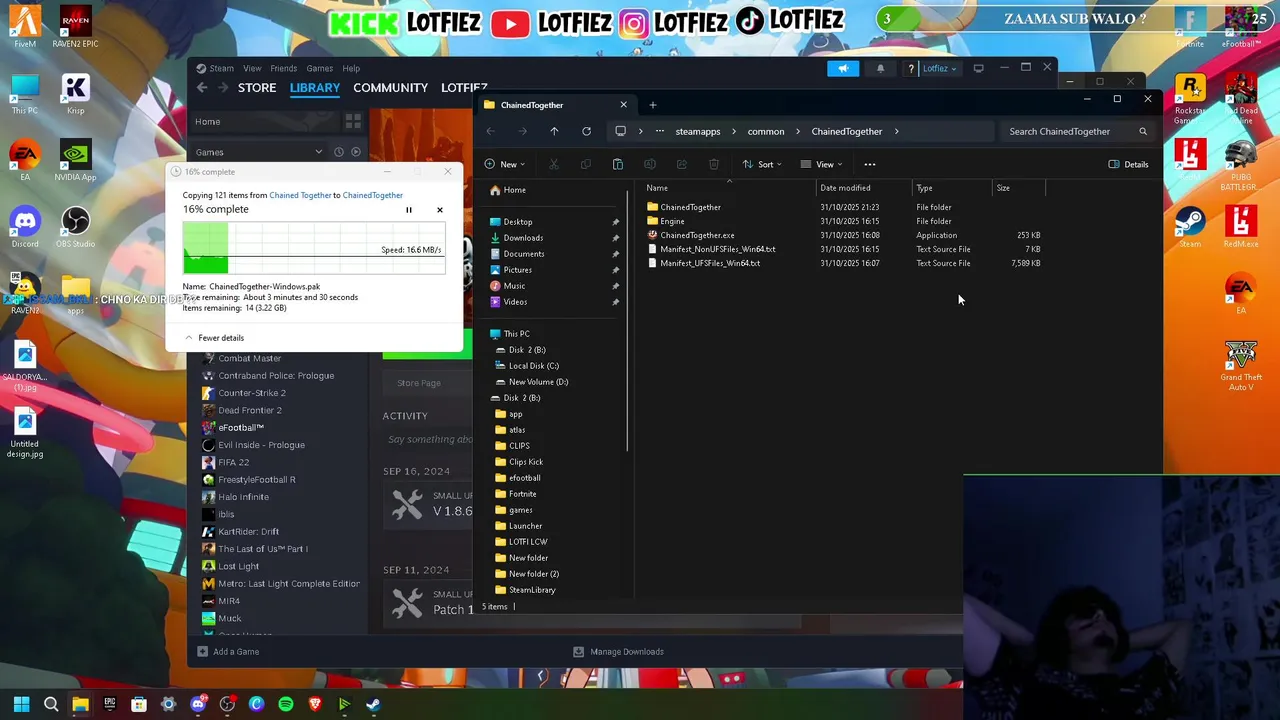Select Local Disk (C:) in sidebar
This screenshot has height=720, width=1280.
(533, 366)
